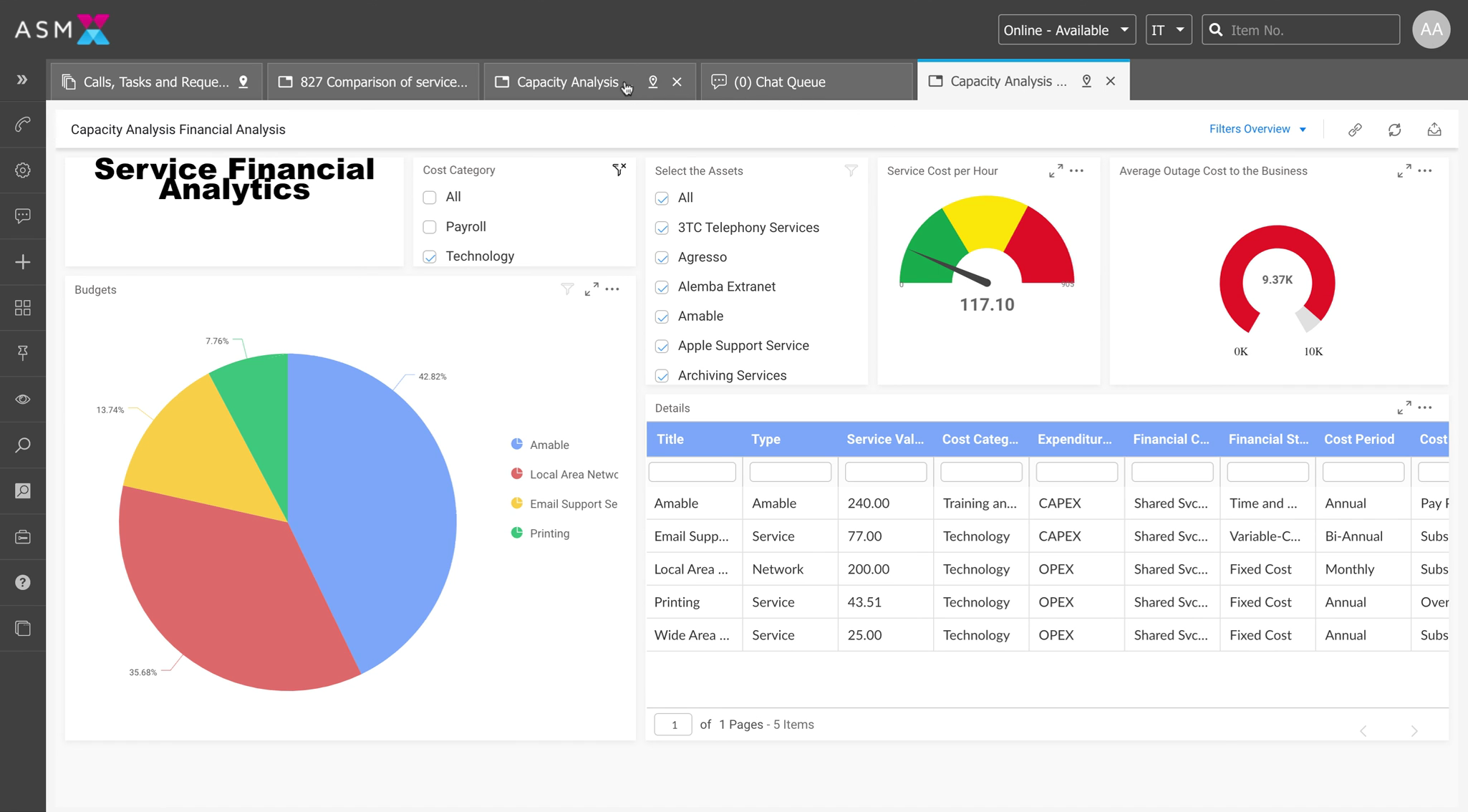Expand the Filters Overview dropdown
Image resolution: width=1468 pixels, height=812 pixels.
[1257, 129]
